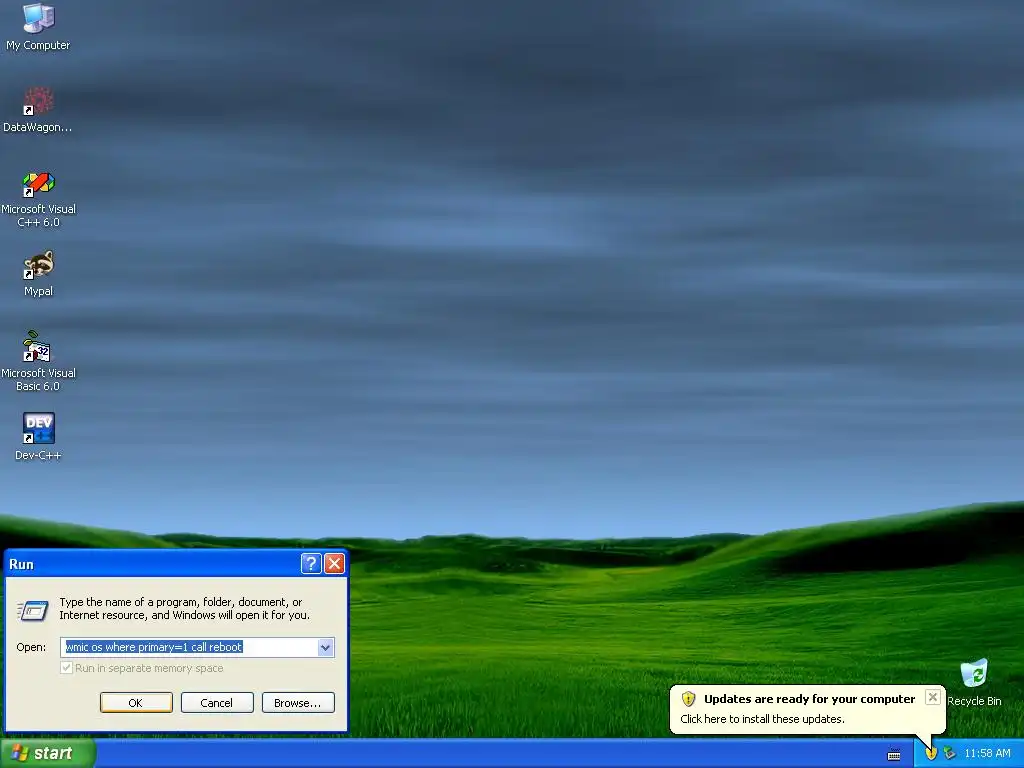Click the on-screen keyboard taskbar icon
The width and height of the screenshot is (1024, 768).
[894, 754]
